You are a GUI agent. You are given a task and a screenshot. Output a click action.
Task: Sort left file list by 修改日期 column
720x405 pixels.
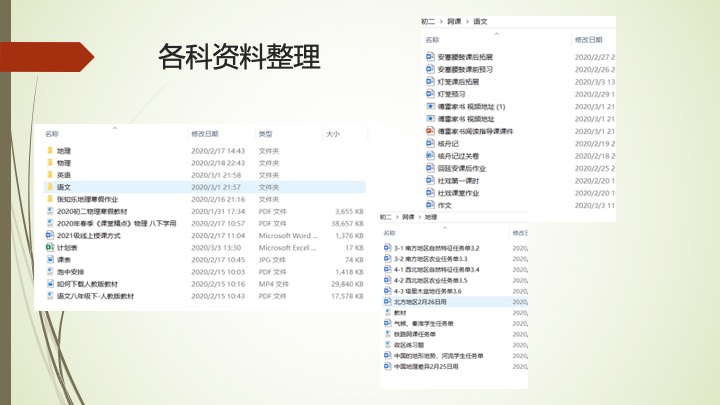tap(205, 133)
